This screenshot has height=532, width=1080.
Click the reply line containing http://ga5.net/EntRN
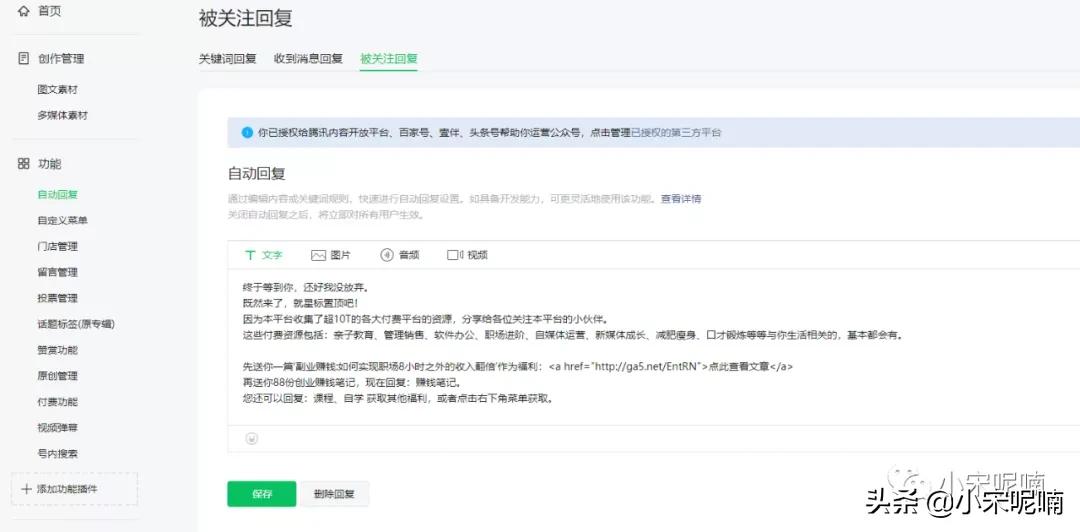pos(518,367)
